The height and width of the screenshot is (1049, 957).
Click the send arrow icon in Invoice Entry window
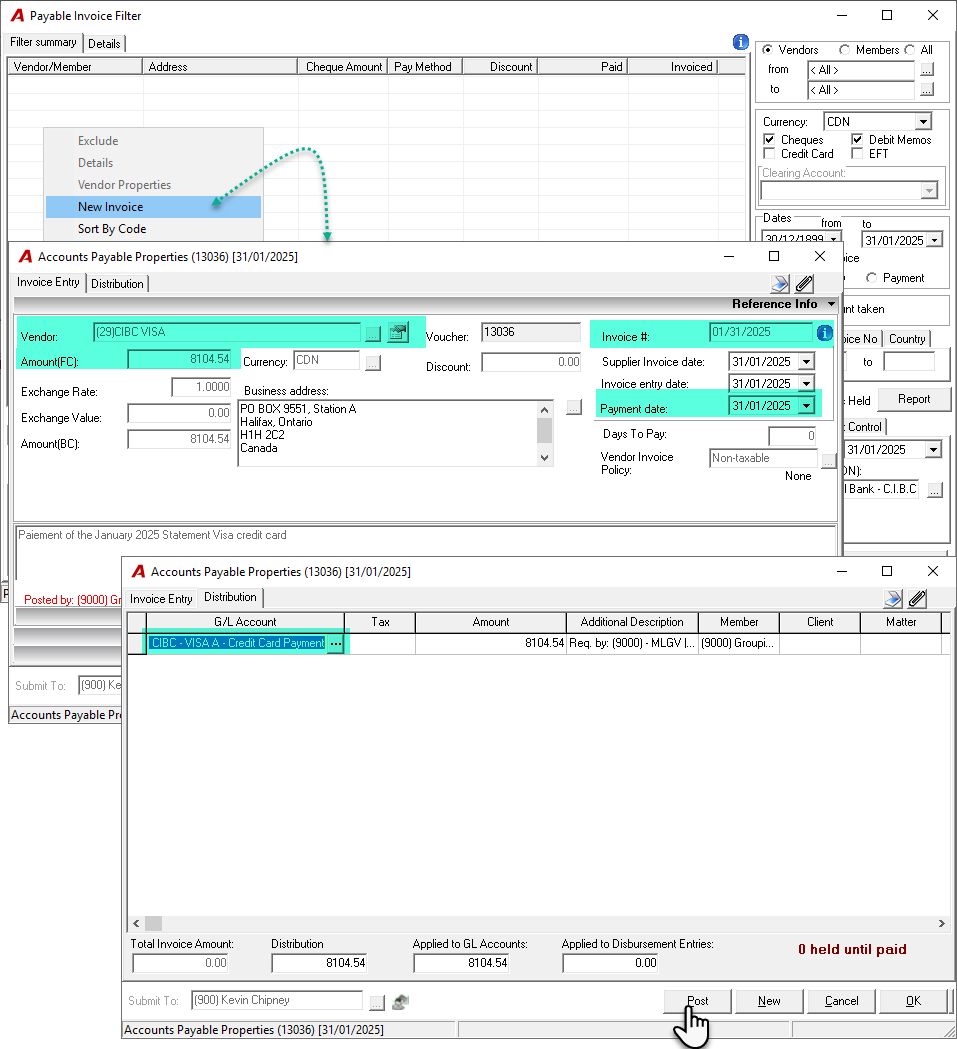click(x=780, y=284)
